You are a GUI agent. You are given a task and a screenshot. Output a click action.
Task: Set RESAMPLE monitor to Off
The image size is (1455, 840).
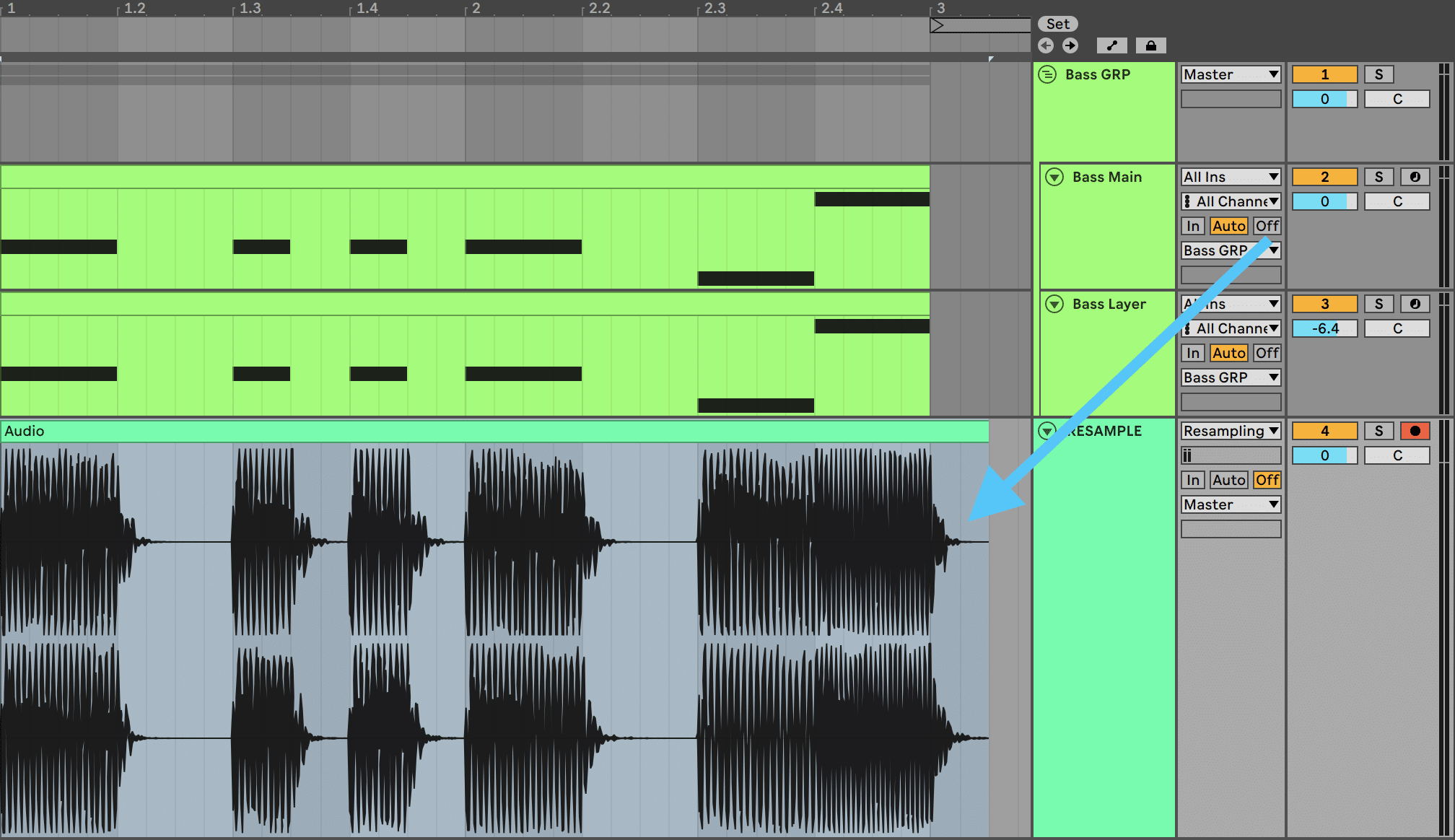(x=1267, y=480)
